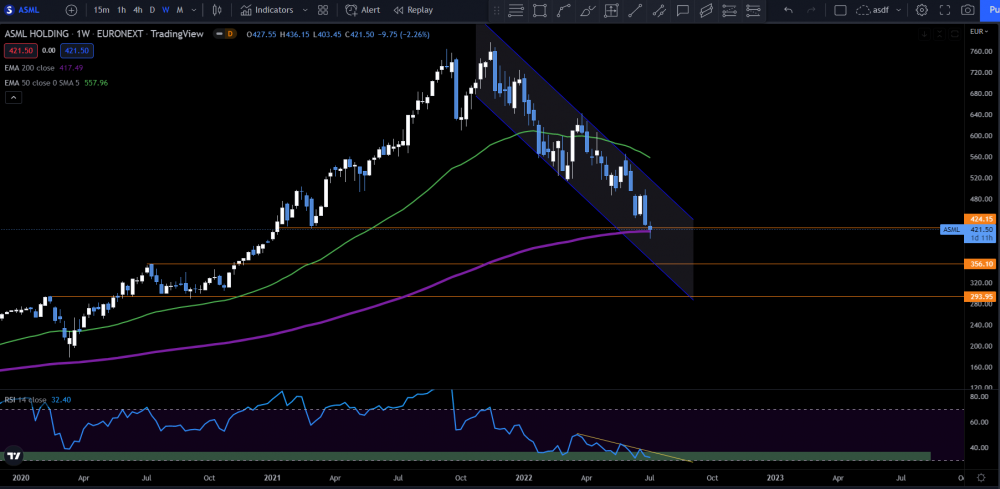Select the 15m timeframe
The image size is (1000, 489).
pos(101,10)
